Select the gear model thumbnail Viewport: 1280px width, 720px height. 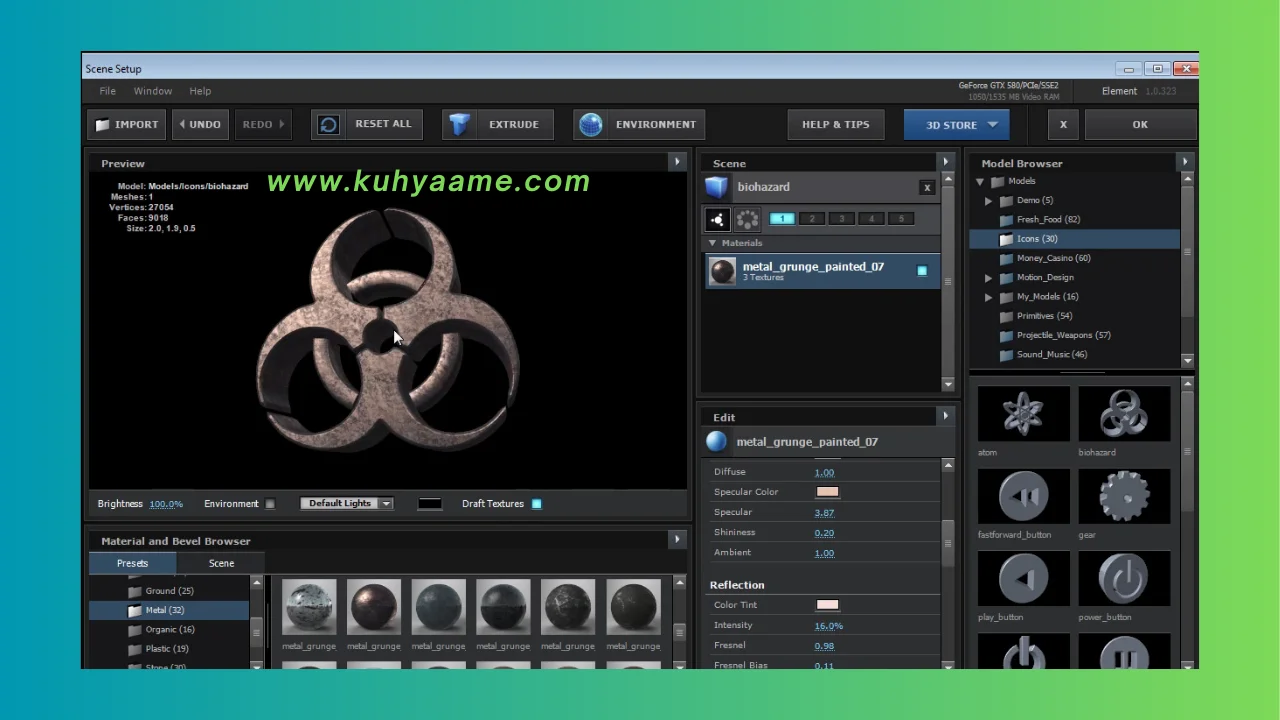click(x=1124, y=496)
